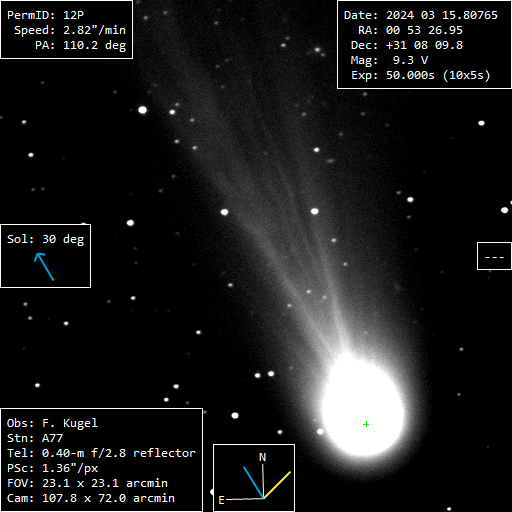Click the yellow motion vector line
This screenshot has width=512, height=512.
click(x=277, y=485)
